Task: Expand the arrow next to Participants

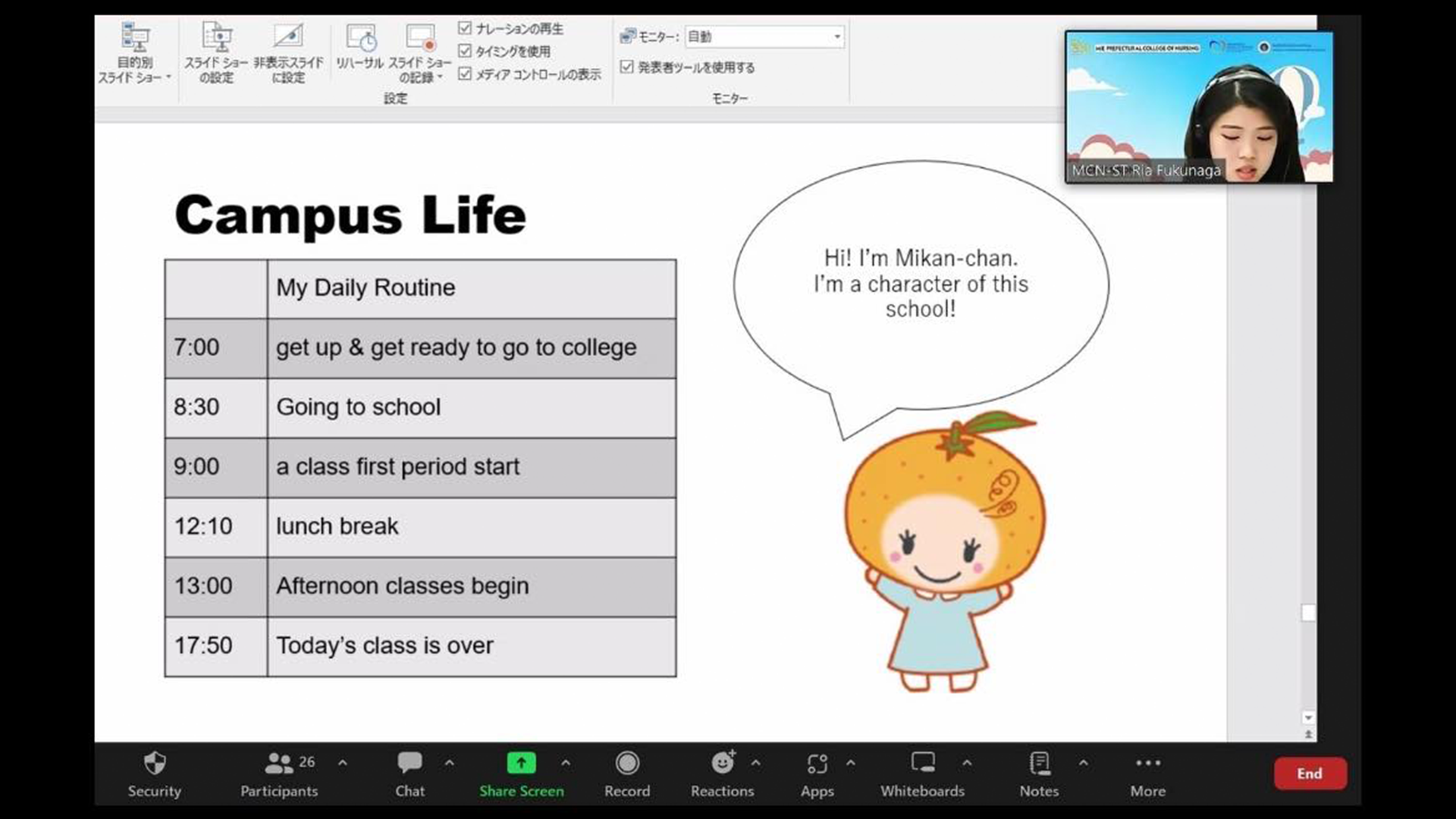Action: tap(343, 763)
